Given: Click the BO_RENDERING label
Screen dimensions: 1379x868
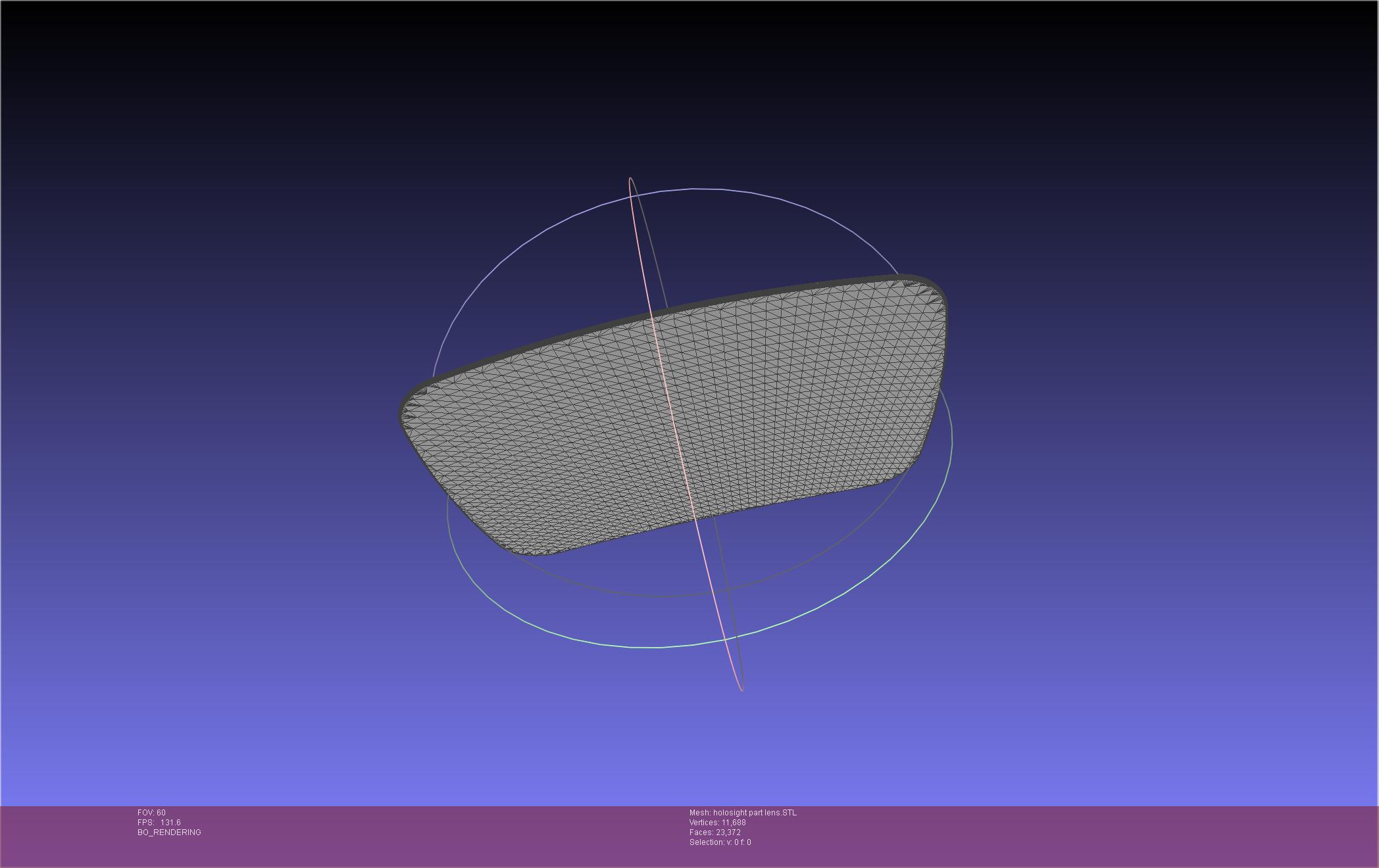Looking at the screenshot, I should tap(169, 832).
